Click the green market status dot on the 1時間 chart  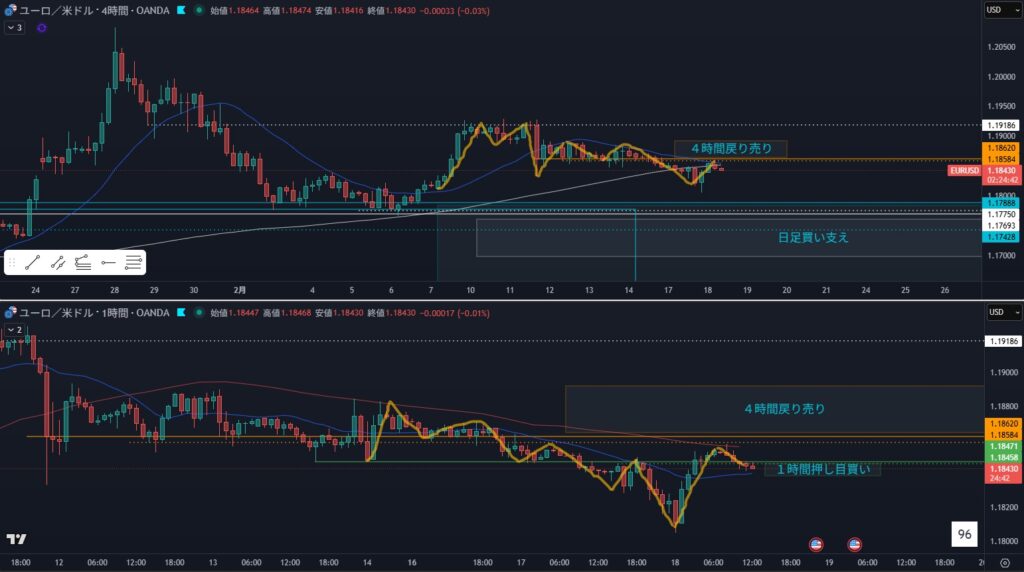200,313
